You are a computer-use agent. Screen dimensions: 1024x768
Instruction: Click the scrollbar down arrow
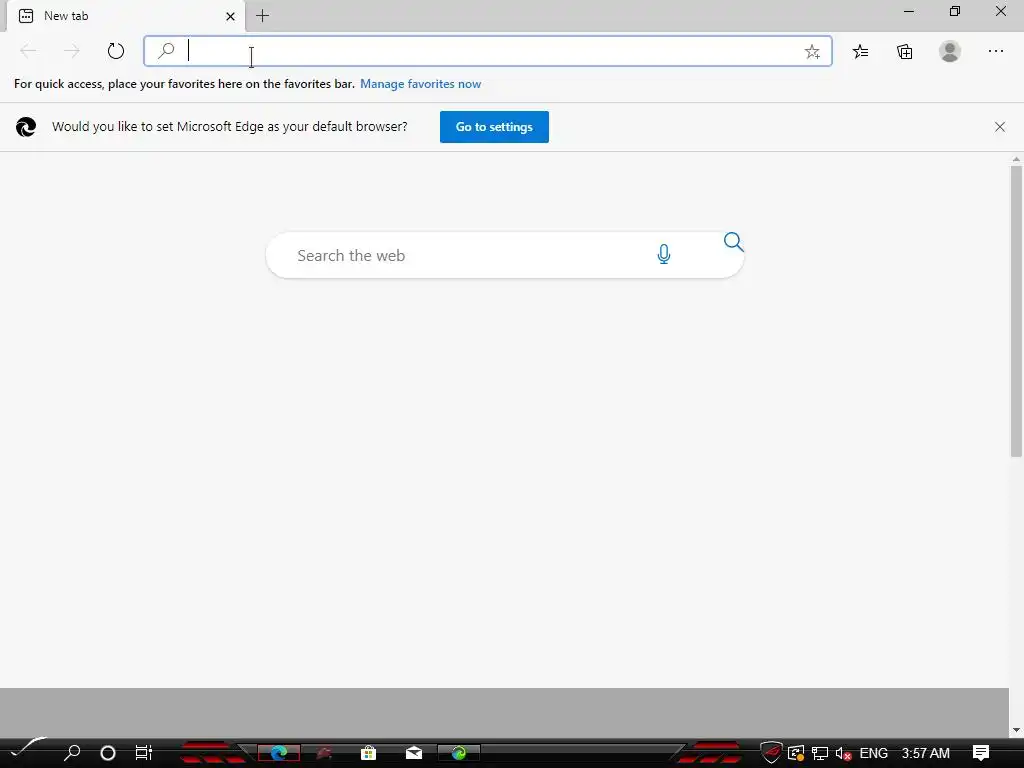pyautogui.click(x=1016, y=730)
